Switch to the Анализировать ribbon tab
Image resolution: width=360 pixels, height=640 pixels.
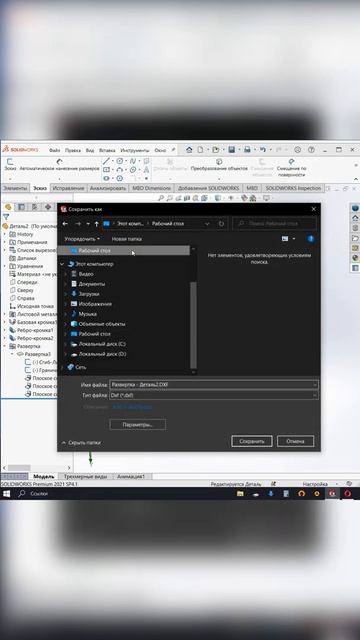point(108,188)
